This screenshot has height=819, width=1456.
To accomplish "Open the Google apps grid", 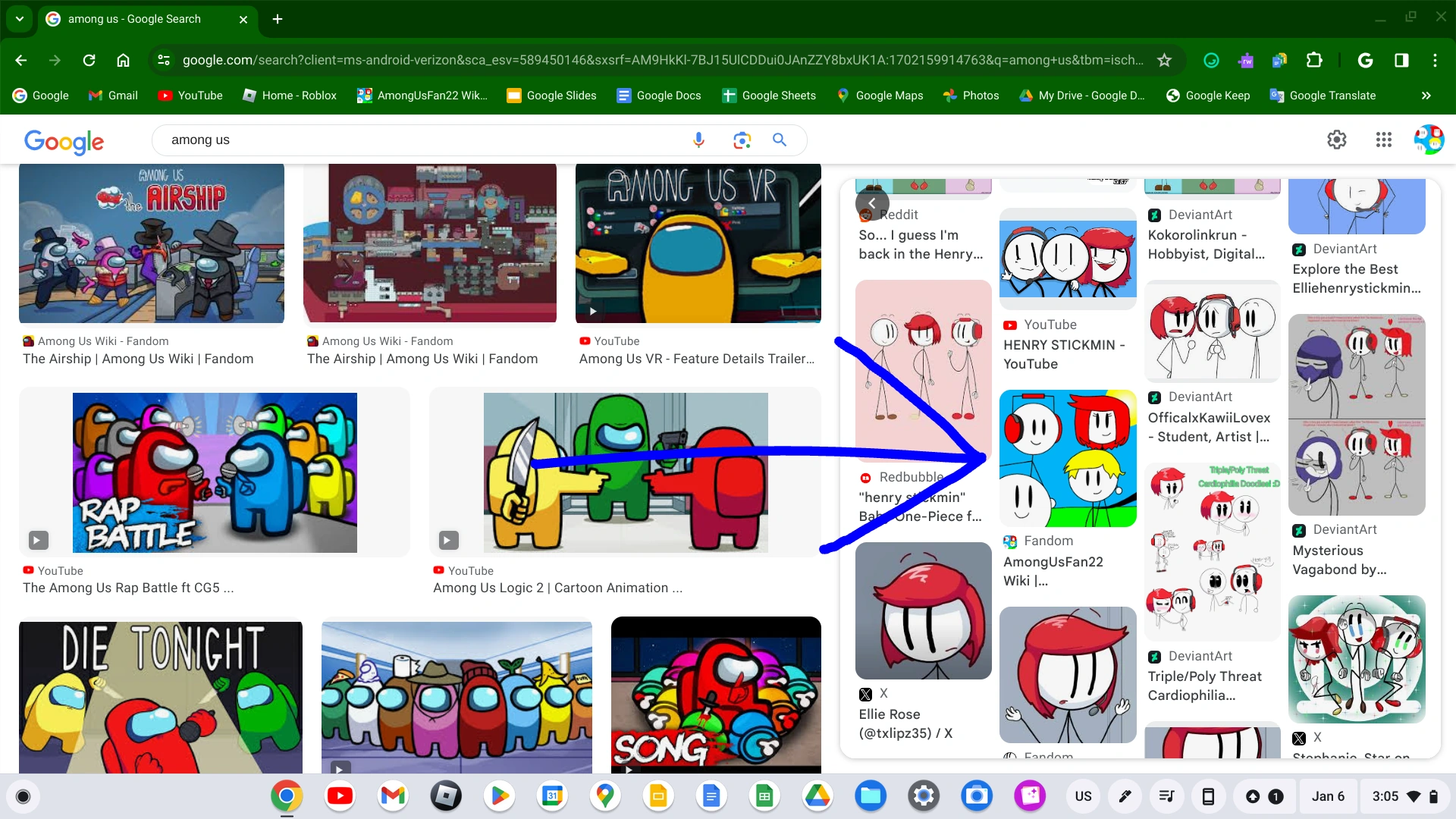I will 1383,140.
